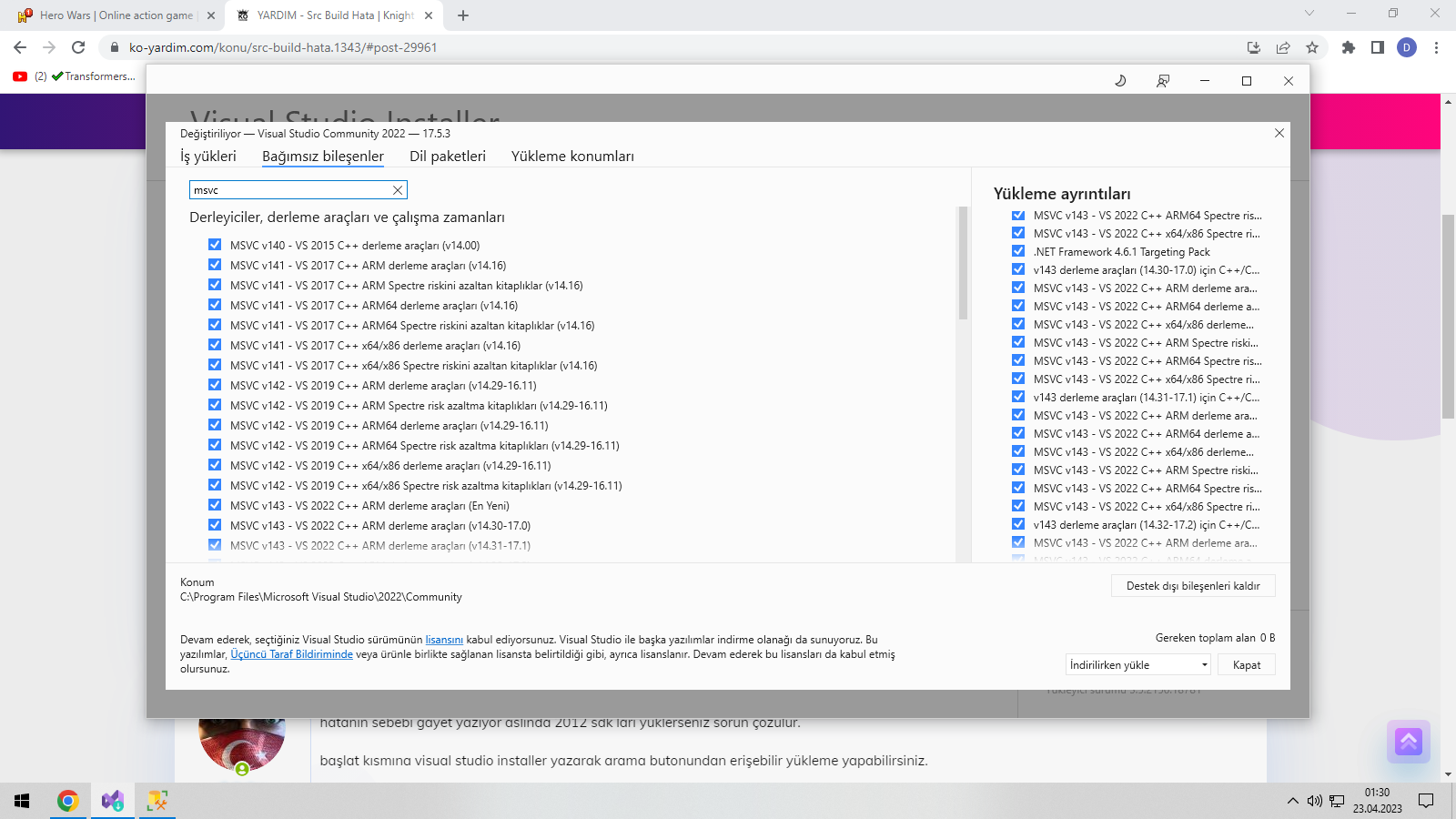This screenshot has height=819, width=1456.
Task: Open volume control in system tray
Action: point(1314,801)
